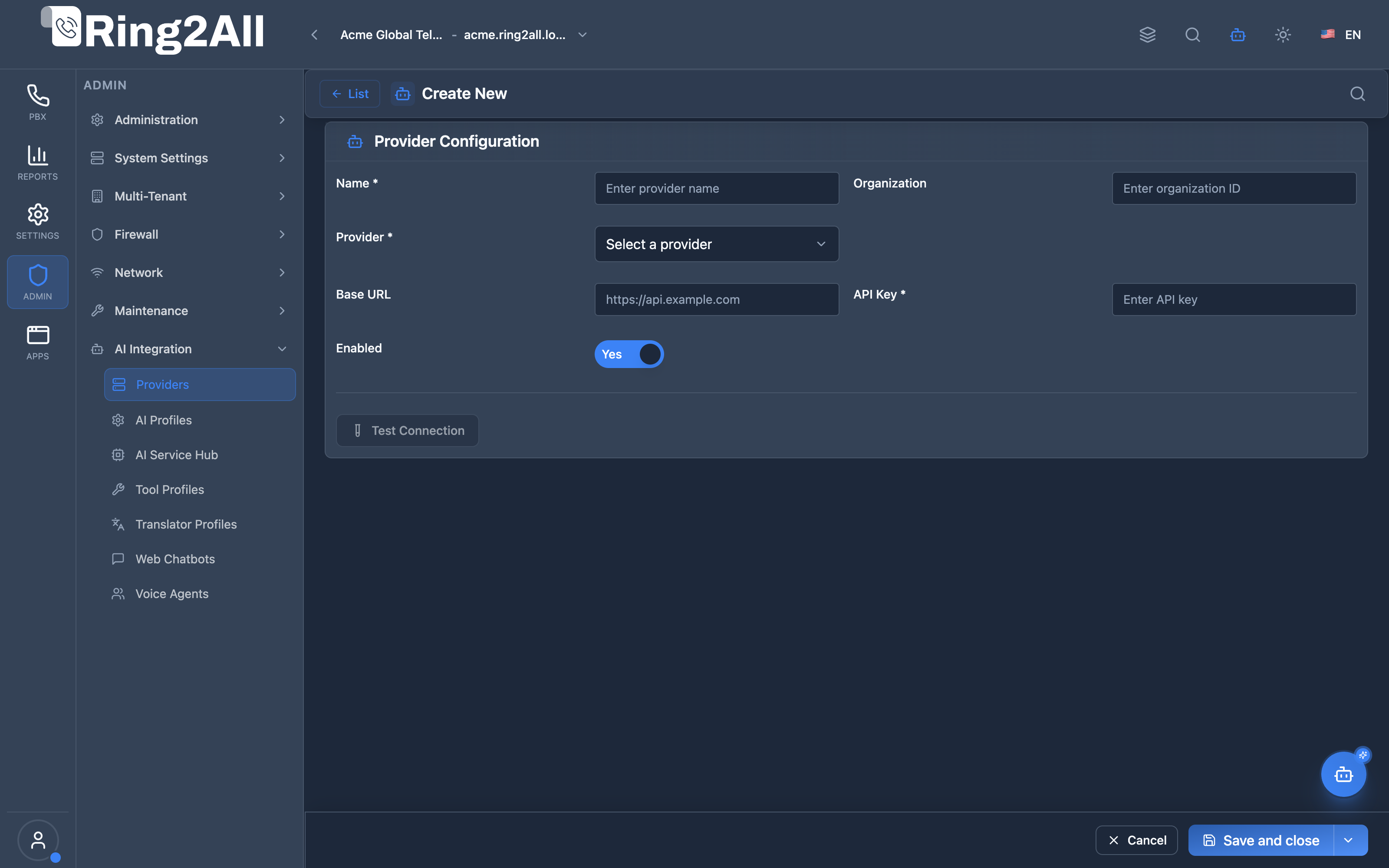The height and width of the screenshot is (868, 1389).
Task: Open the floating AI assistant button
Action: (x=1344, y=774)
